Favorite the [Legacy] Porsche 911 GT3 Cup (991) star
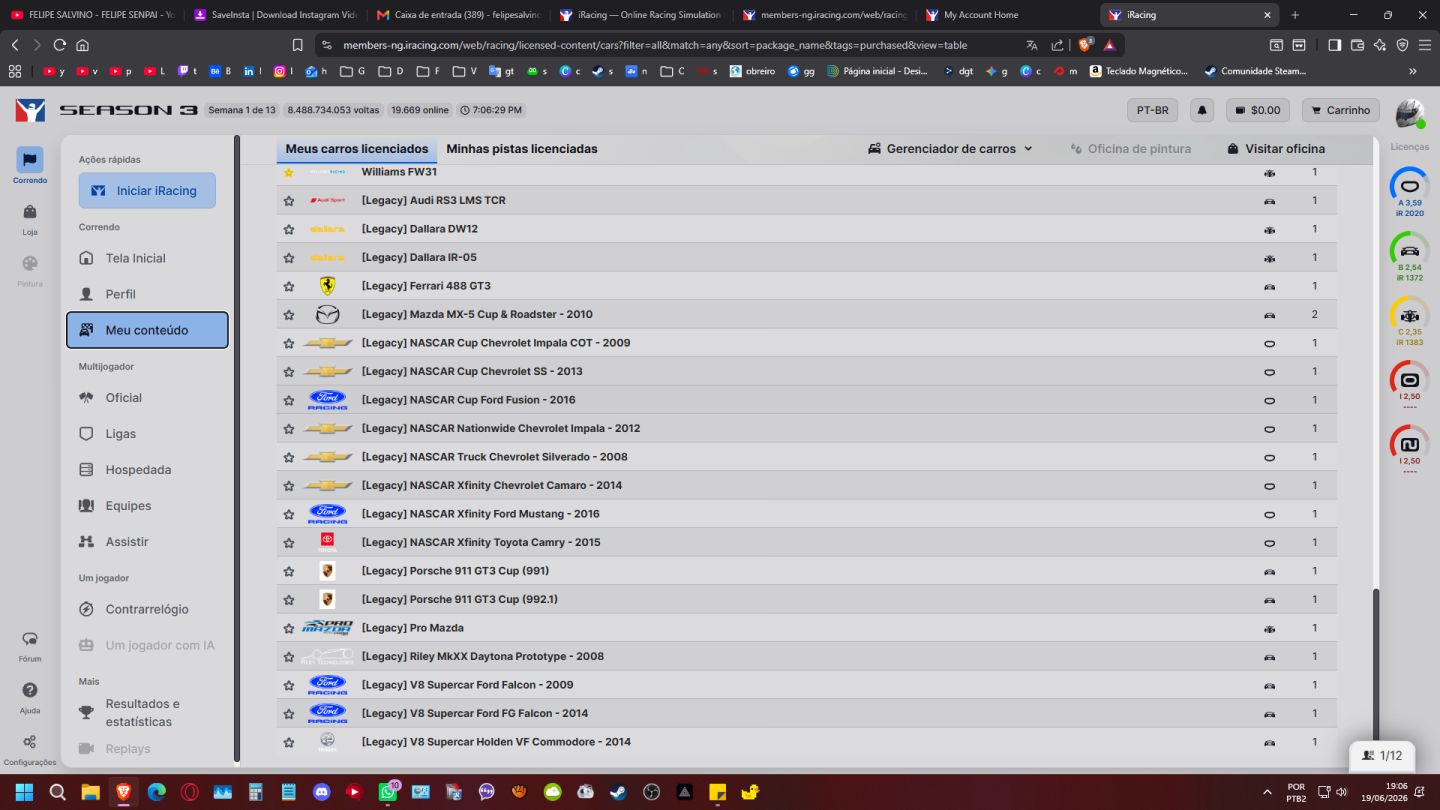The image size is (1440, 810). coord(289,571)
